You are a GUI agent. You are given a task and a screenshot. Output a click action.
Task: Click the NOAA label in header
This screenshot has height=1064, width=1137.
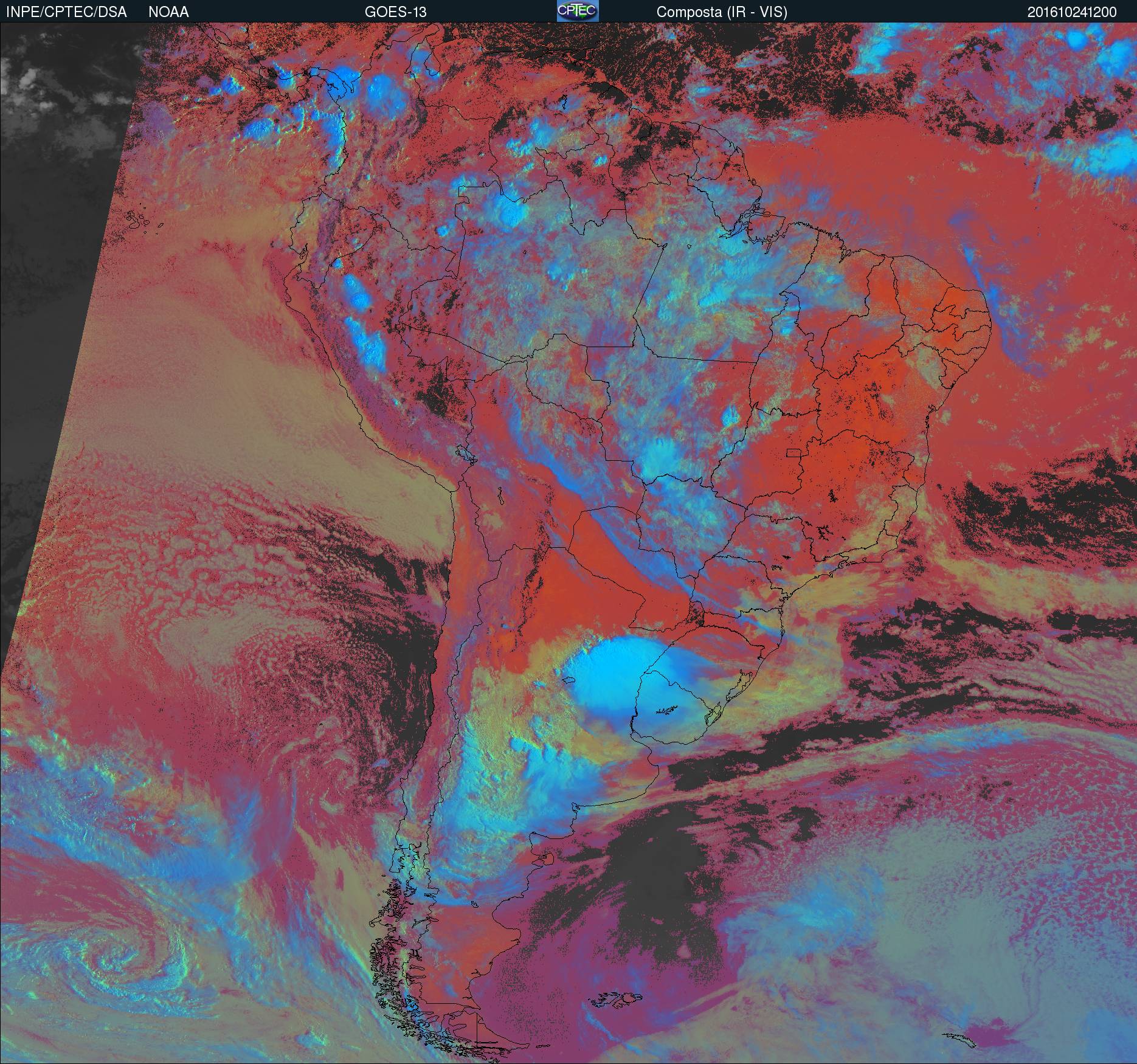click(168, 12)
